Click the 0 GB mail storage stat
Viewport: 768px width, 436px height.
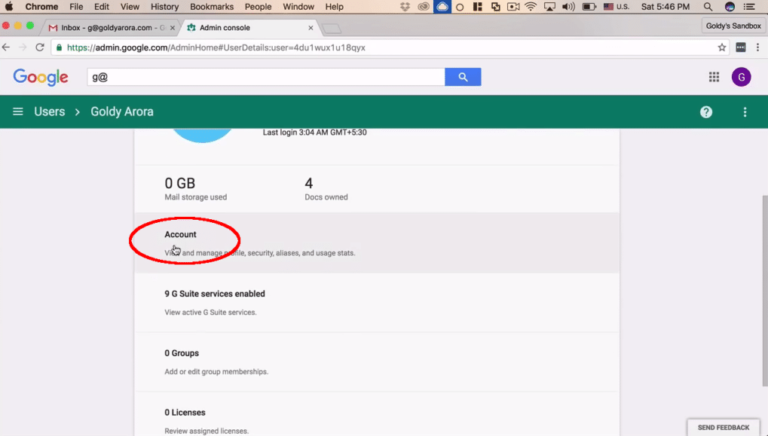point(195,189)
